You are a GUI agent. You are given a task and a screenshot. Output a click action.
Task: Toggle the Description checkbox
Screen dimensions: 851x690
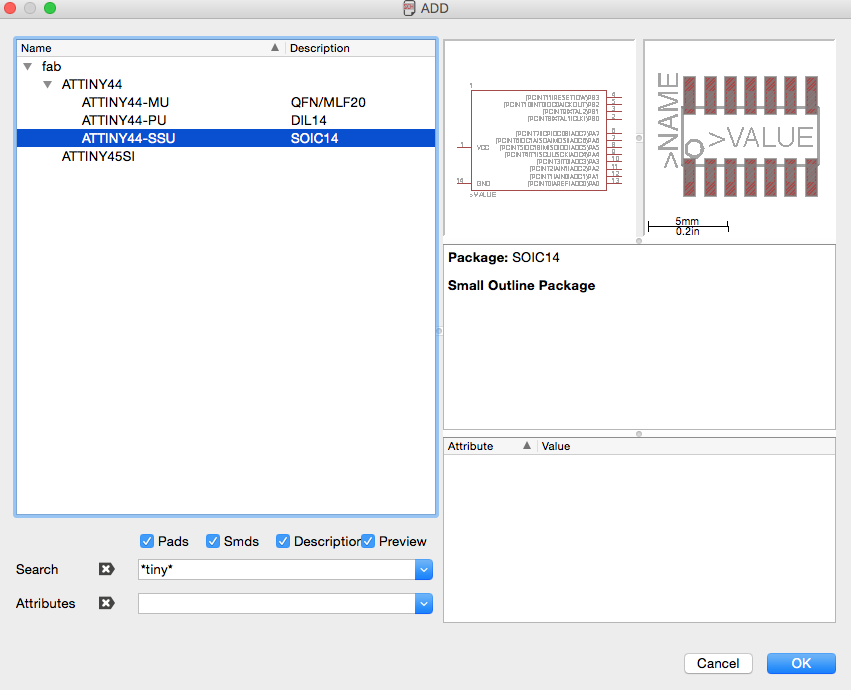click(x=282, y=541)
